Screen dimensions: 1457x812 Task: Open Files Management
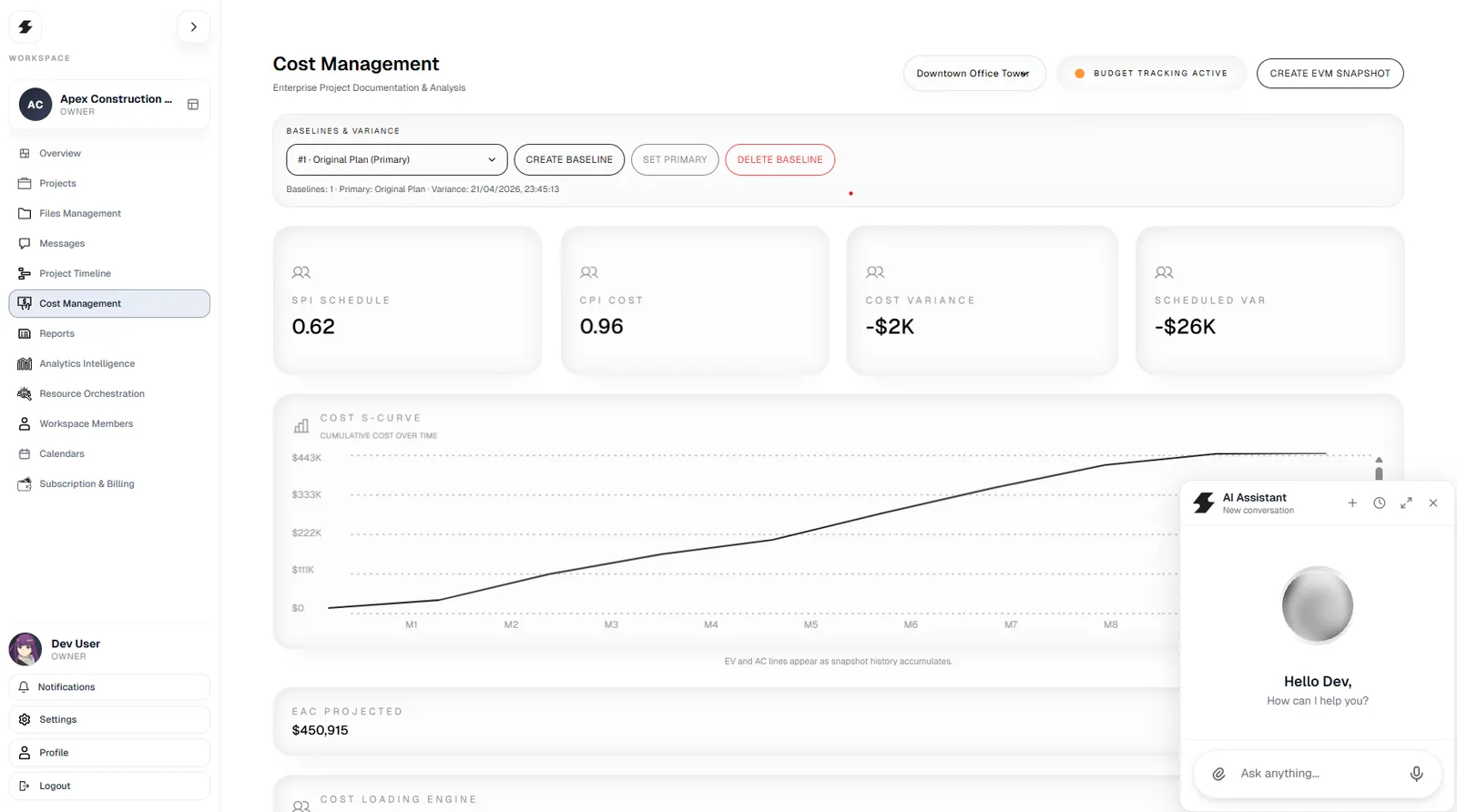(109, 213)
